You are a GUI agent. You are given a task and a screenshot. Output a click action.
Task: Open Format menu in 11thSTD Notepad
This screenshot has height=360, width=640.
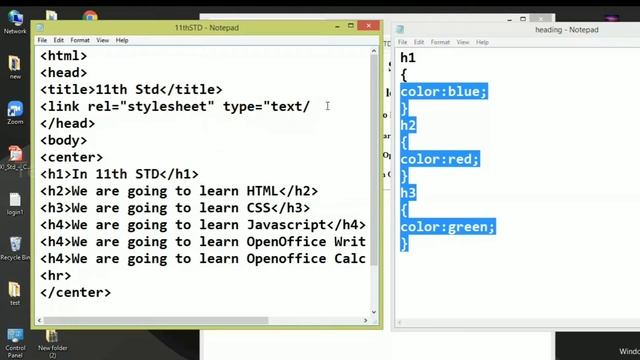pyautogui.click(x=80, y=40)
